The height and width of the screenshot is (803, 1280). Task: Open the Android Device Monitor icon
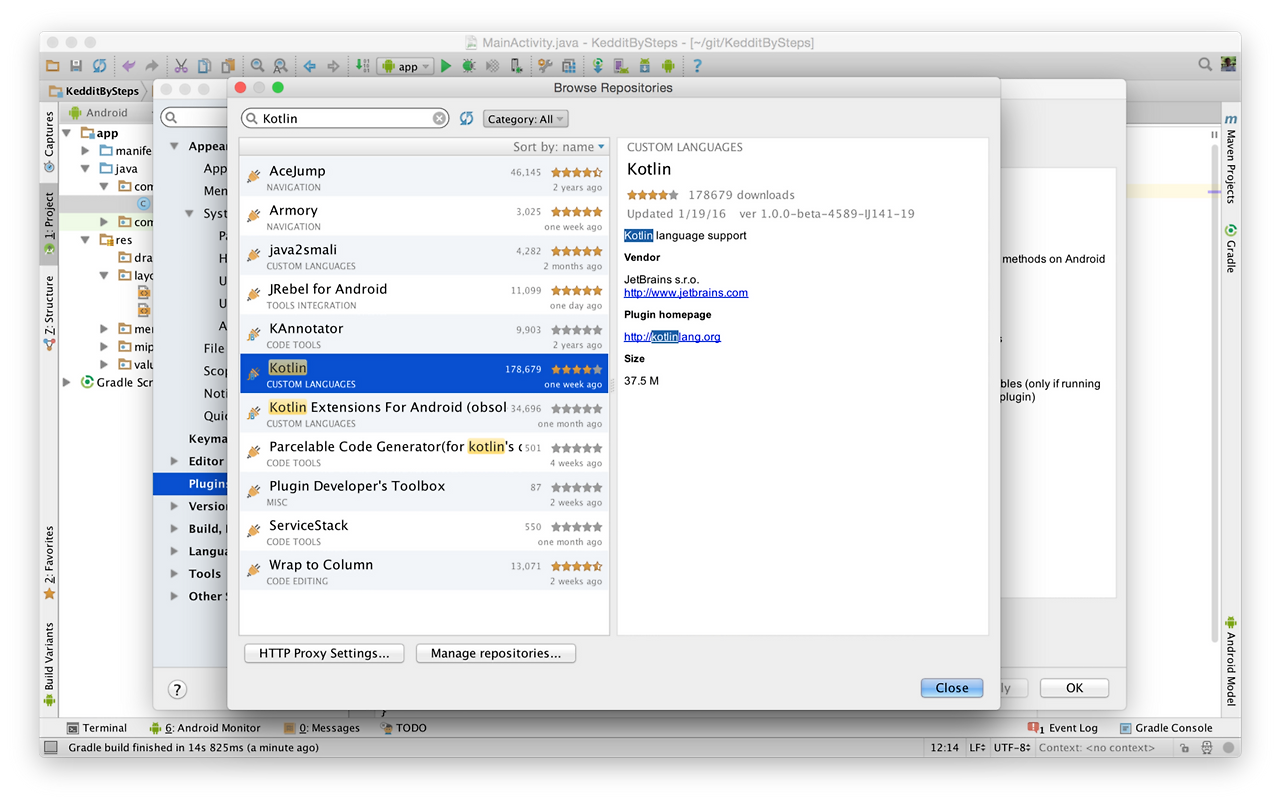tap(668, 66)
